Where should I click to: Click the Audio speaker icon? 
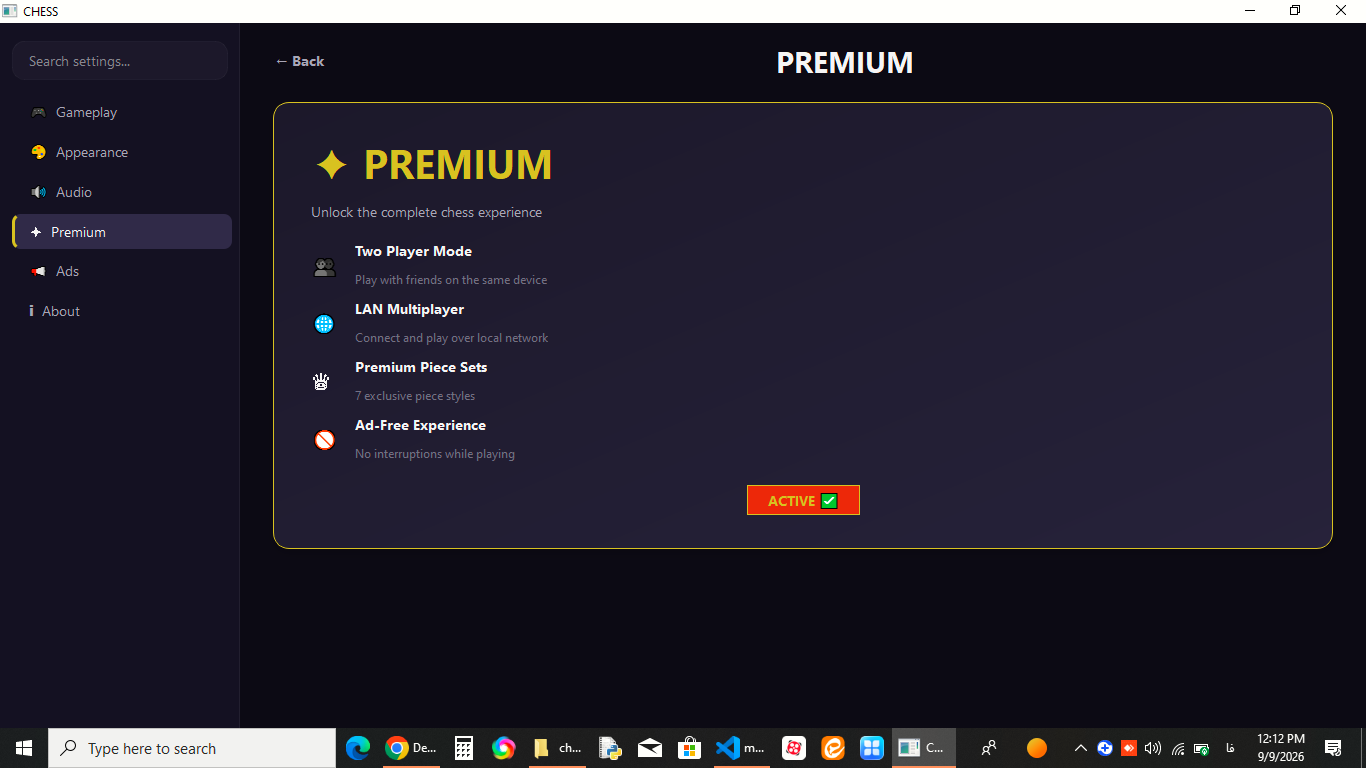(x=38, y=192)
